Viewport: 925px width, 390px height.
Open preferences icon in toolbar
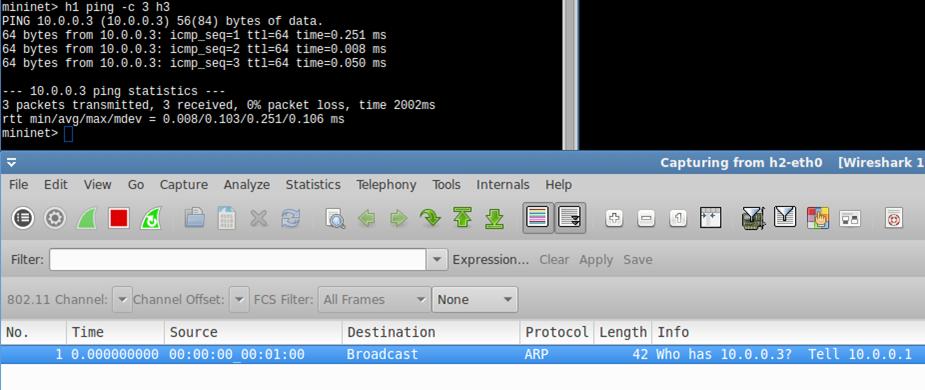click(849, 219)
